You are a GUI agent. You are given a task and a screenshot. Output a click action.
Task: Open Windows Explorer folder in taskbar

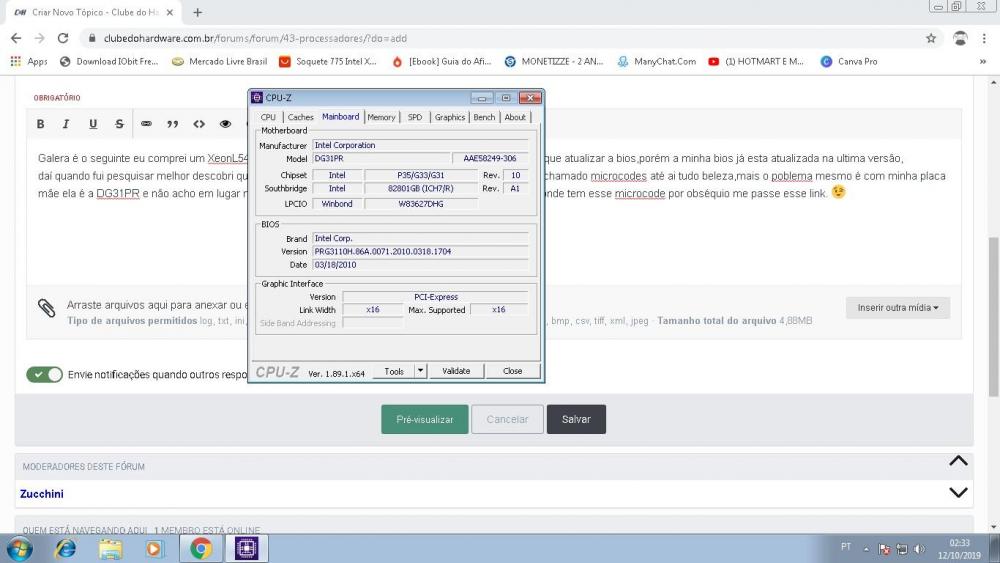pyautogui.click(x=110, y=548)
